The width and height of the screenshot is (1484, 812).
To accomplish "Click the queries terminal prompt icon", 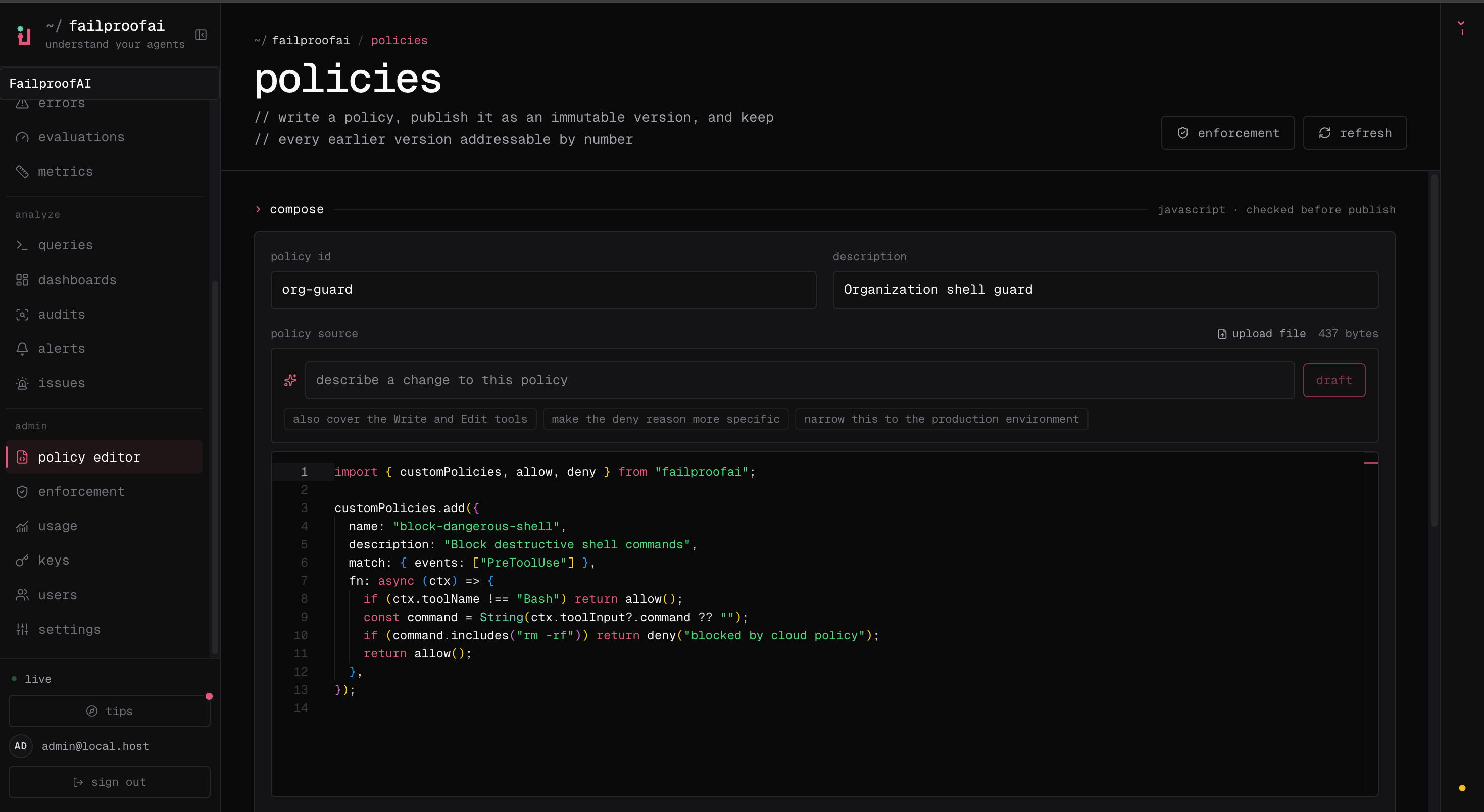I will [x=22, y=245].
